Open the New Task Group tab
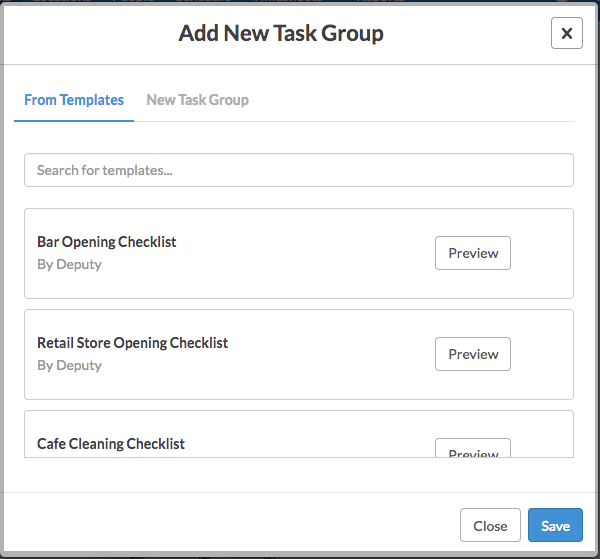600x559 pixels. click(x=197, y=100)
